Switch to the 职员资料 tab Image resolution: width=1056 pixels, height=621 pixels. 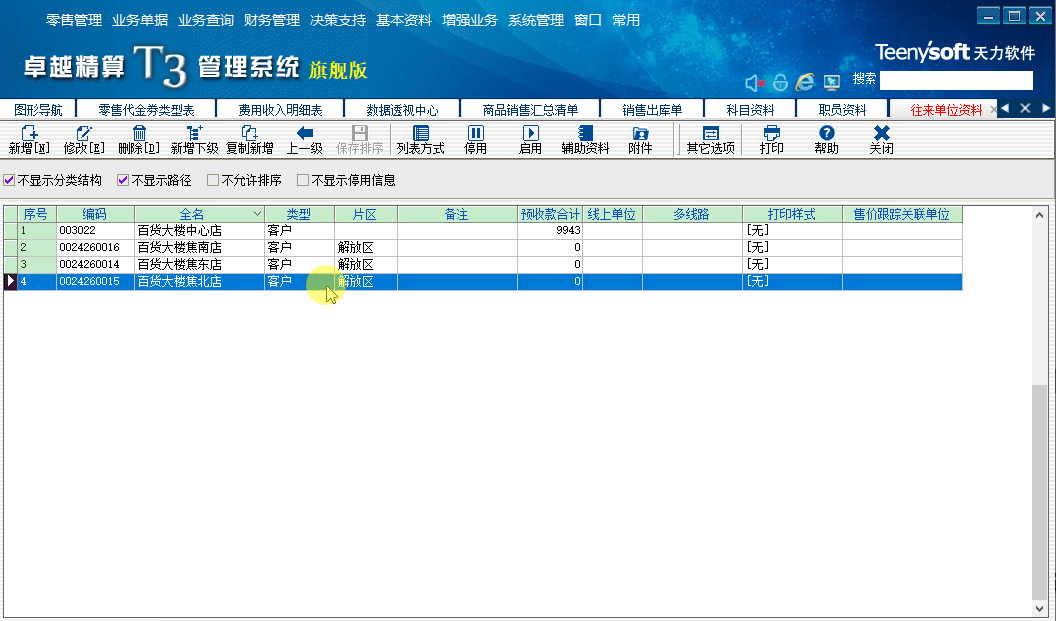(x=845, y=108)
